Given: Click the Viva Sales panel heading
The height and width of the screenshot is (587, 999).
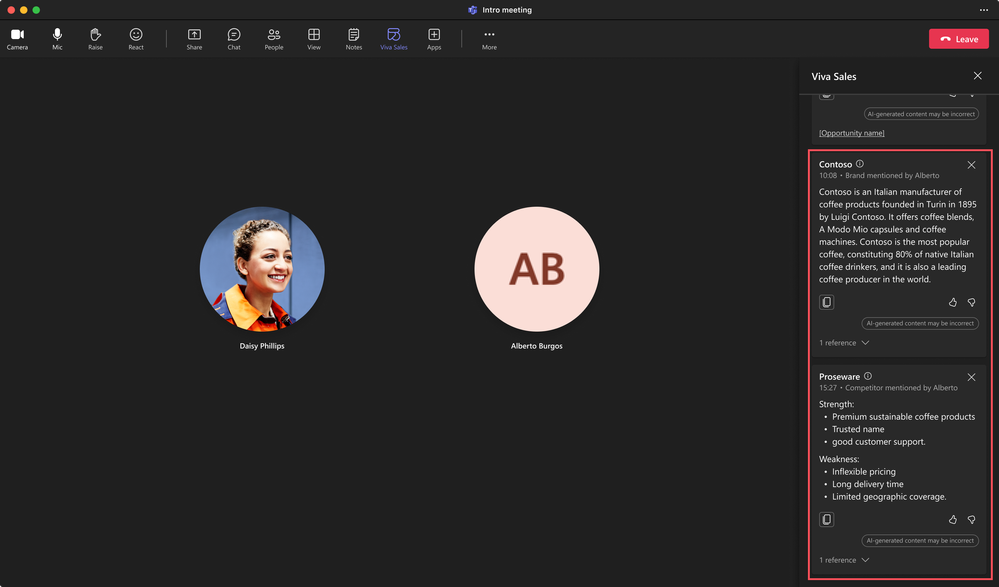Looking at the screenshot, I should tap(833, 76).
